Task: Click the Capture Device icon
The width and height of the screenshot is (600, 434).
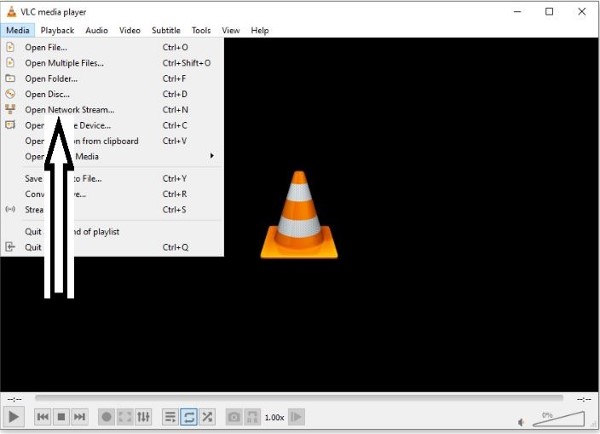Action: click(x=10, y=125)
